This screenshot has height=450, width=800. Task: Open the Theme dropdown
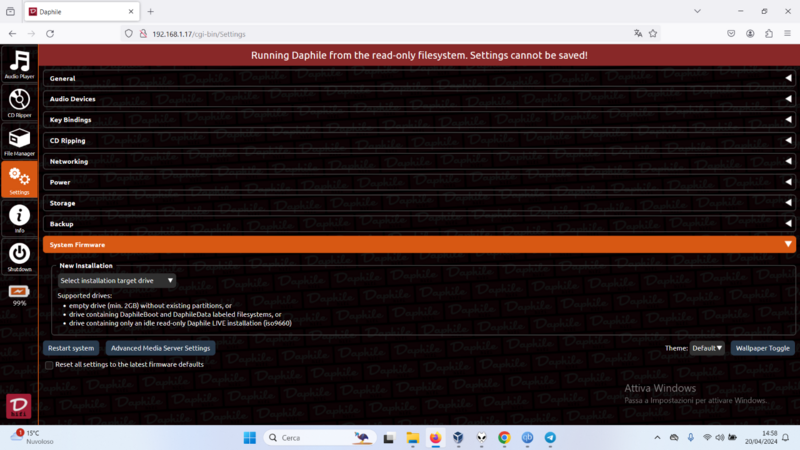coord(707,348)
